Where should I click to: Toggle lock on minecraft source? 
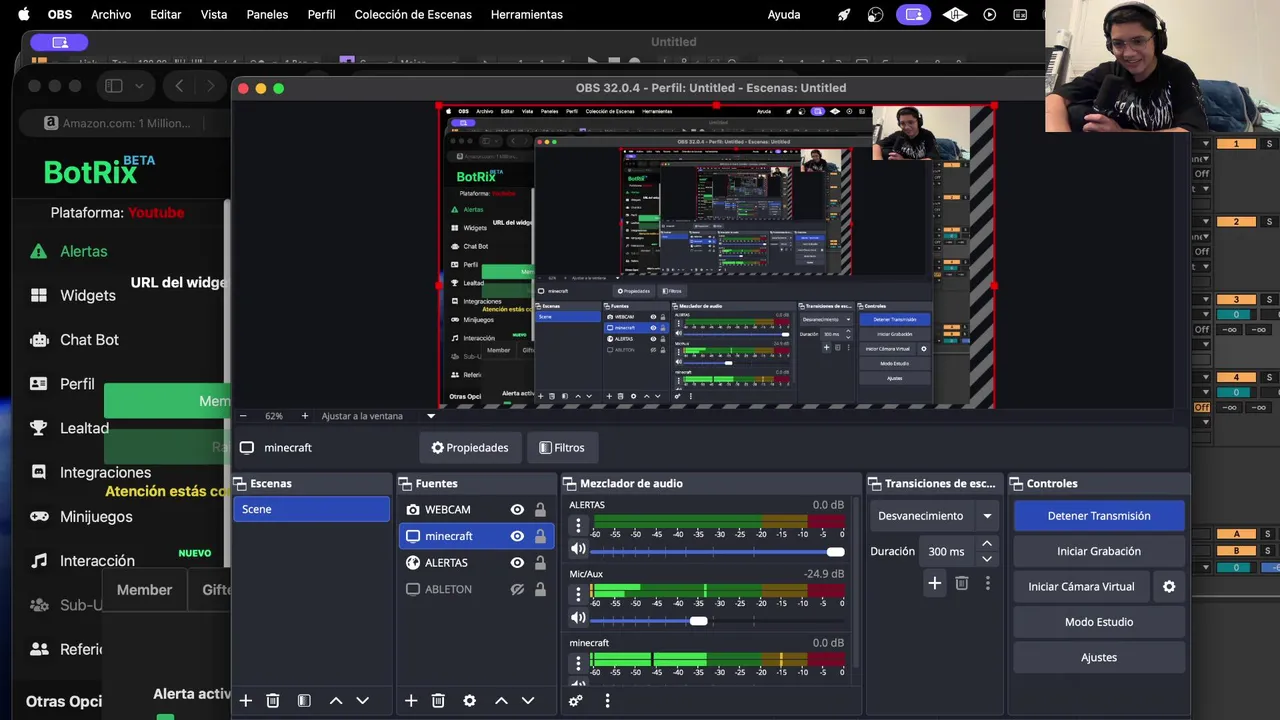click(x=540, y=536)
